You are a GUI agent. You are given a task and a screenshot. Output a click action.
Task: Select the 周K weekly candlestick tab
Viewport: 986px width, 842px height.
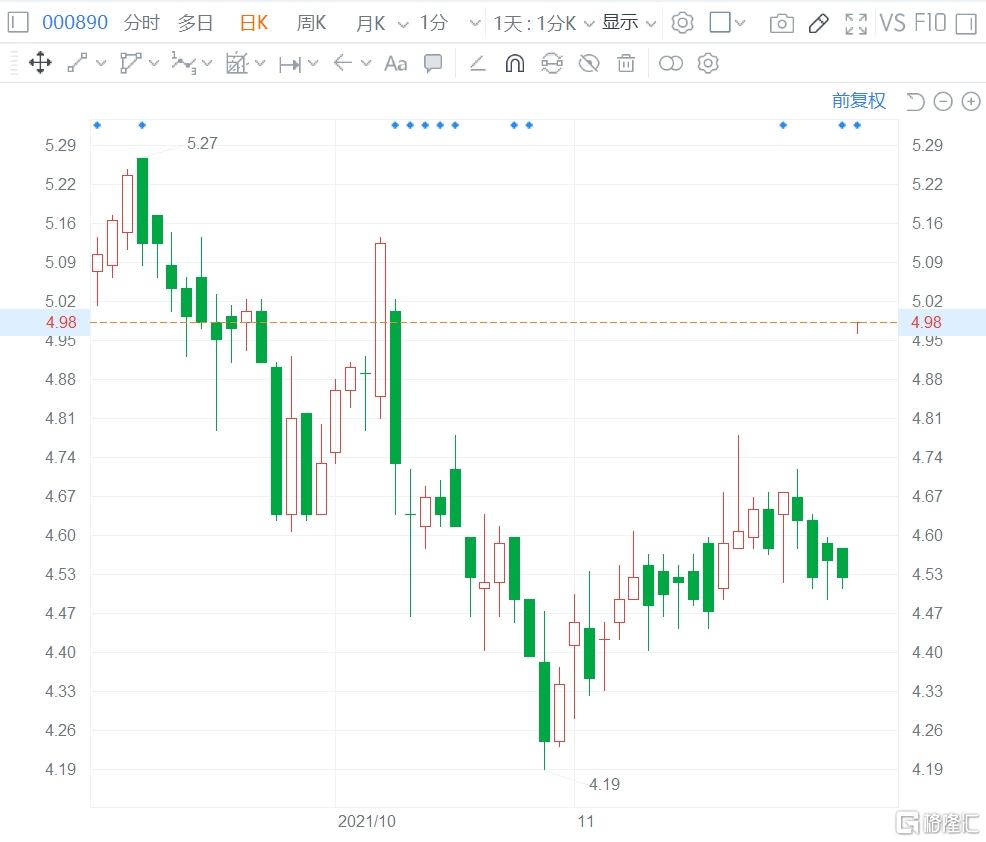(x=311, y=23)
